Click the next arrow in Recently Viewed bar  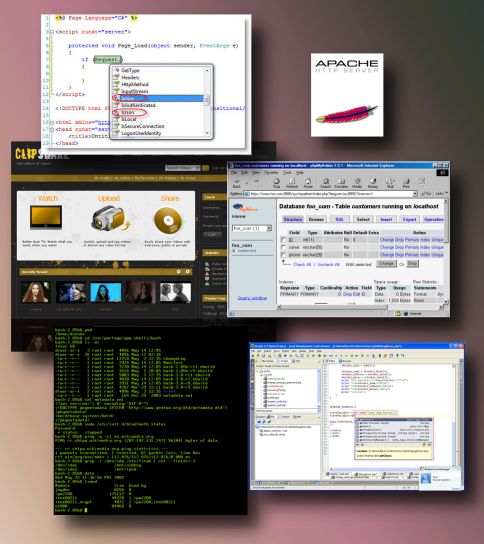tap(188, 272)
